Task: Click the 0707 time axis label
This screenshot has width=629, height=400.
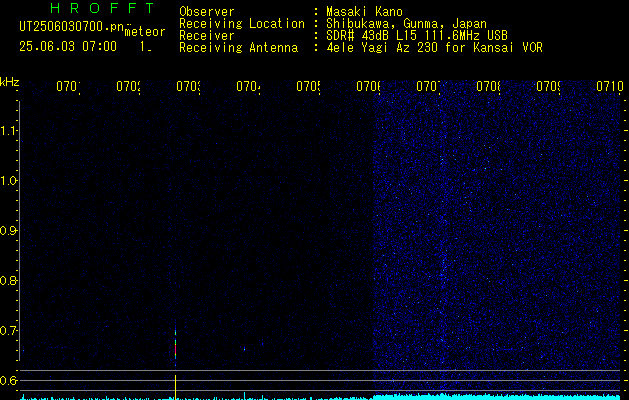Action: pos(428,86)
